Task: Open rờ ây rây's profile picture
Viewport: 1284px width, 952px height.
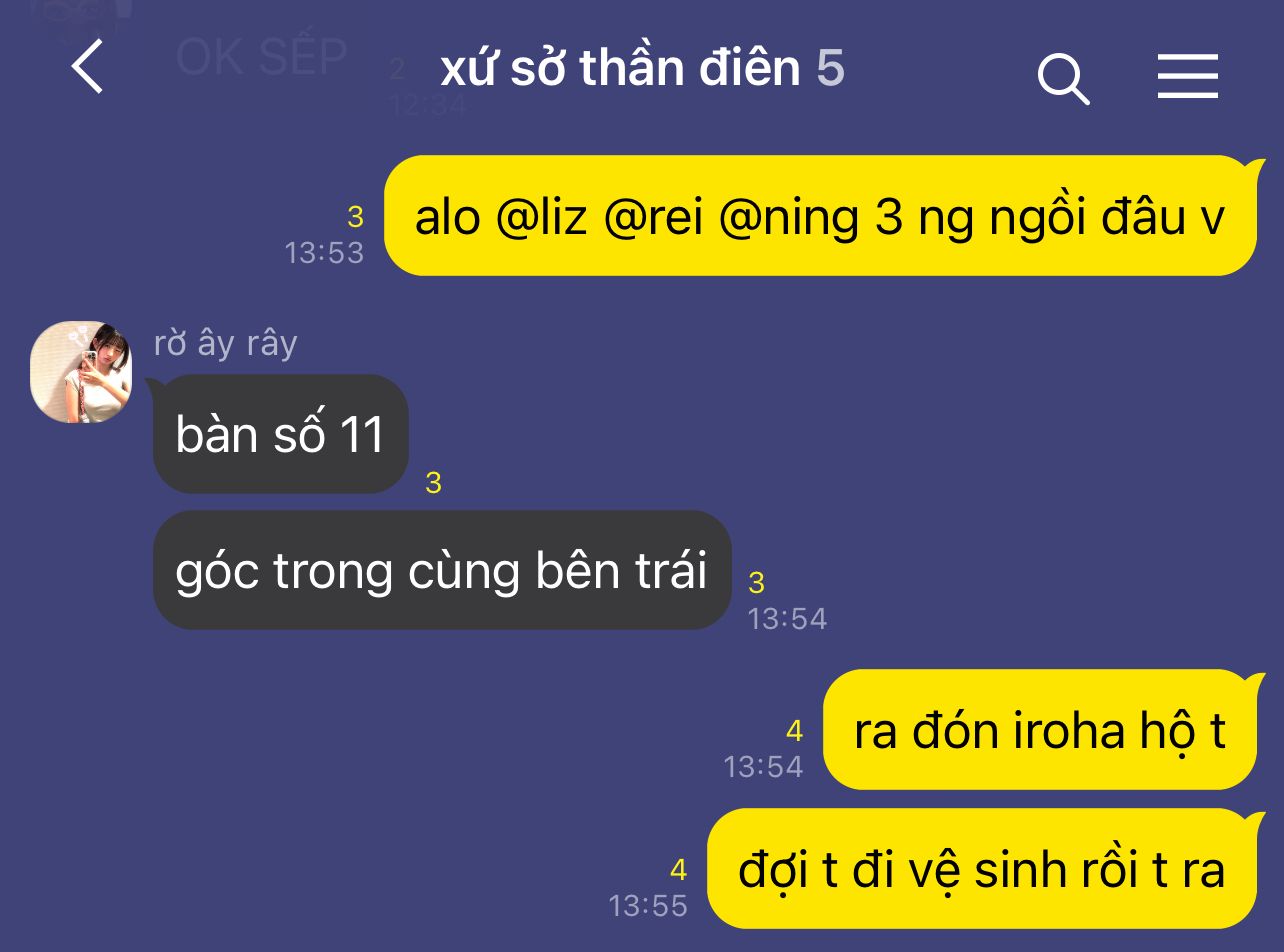Action: click(81, 372)
